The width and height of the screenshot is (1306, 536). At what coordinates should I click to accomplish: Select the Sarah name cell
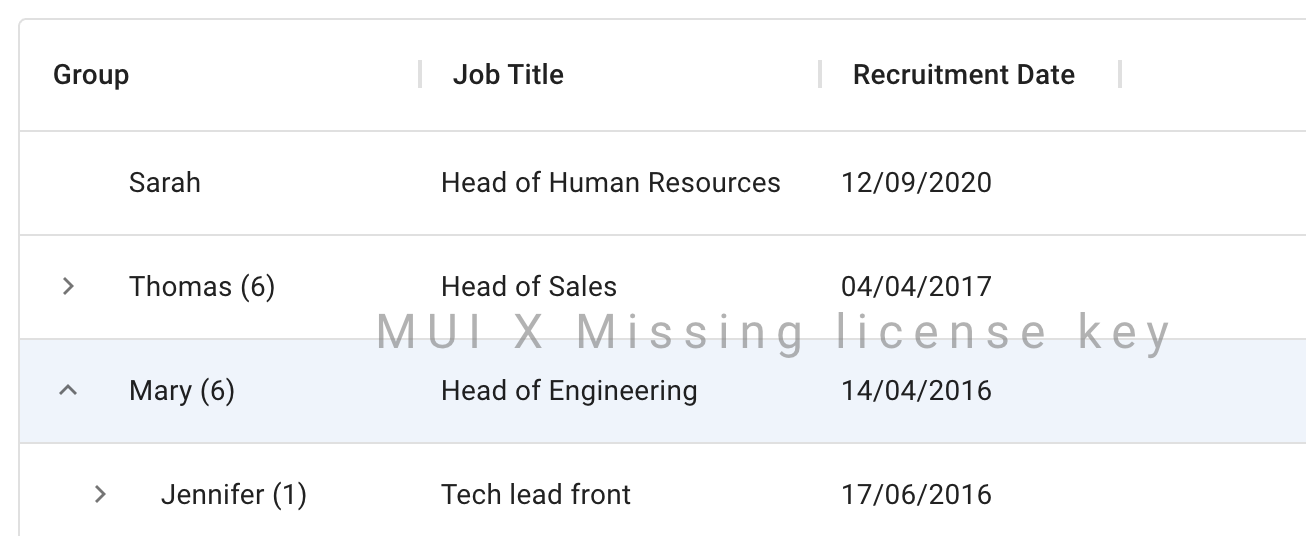pyautogui.click(x=165, y=183)
